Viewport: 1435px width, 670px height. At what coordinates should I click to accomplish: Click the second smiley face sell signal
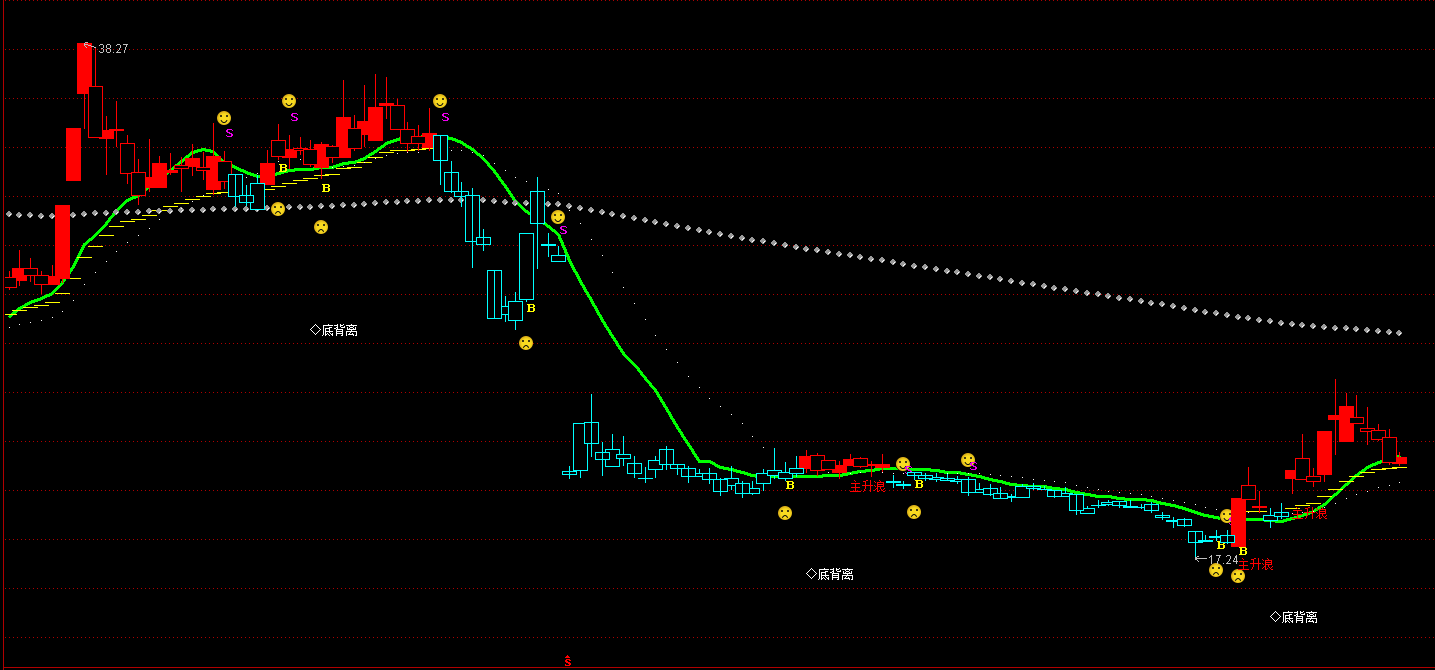tap(289, 101)
